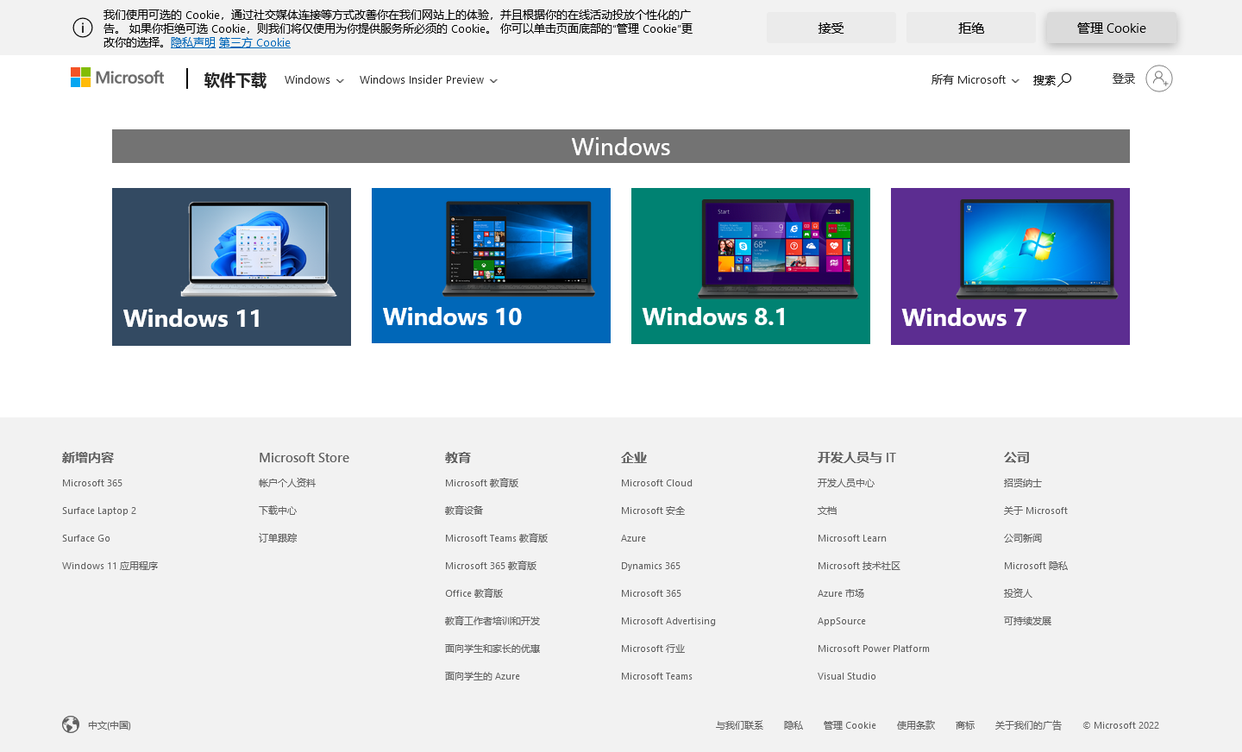Click the 软件下载 site title
1242x752 pixels.
[x=235, y=80]
